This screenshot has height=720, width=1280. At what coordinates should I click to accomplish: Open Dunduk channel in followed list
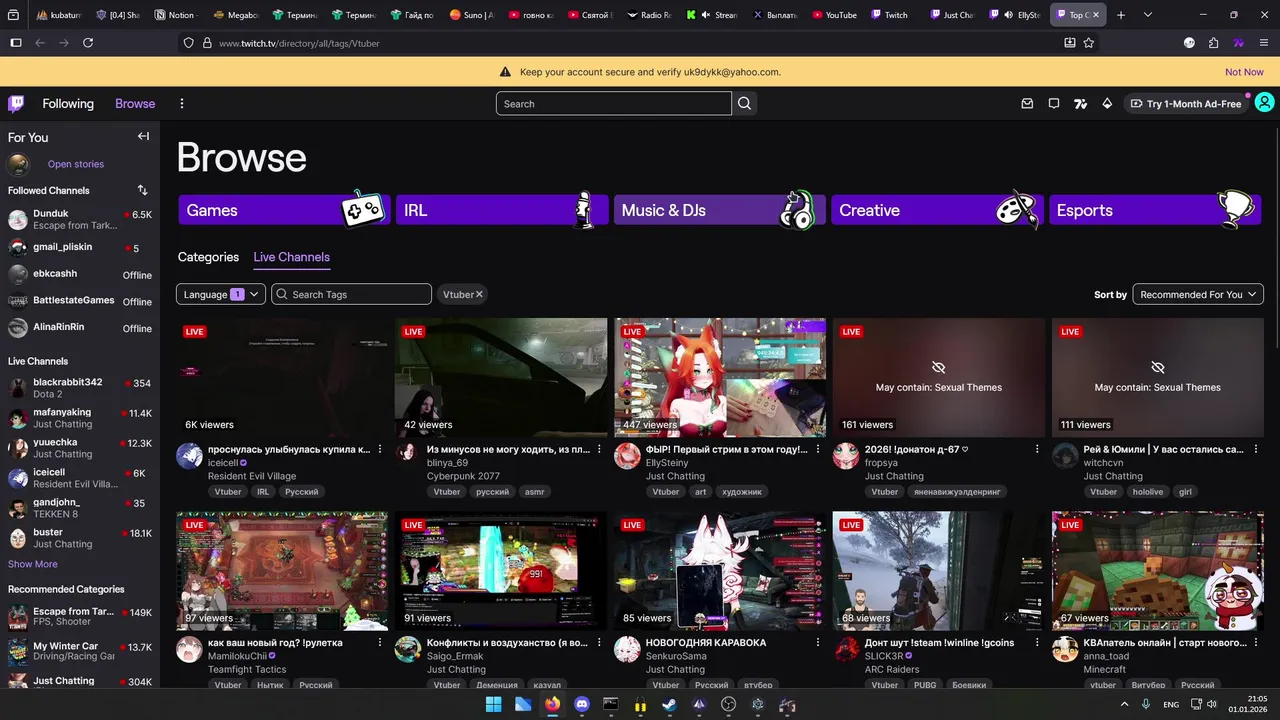click(x=80, y=219)
